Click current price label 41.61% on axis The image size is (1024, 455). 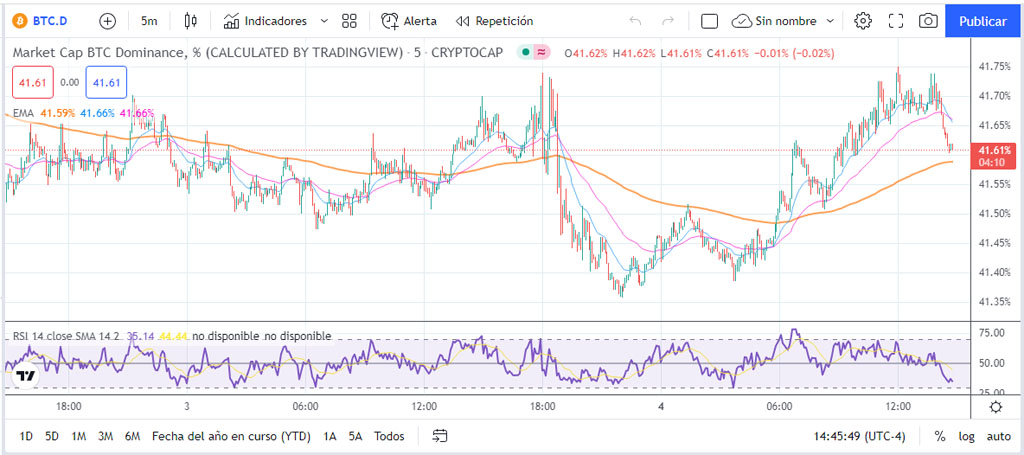coord(994,151)
